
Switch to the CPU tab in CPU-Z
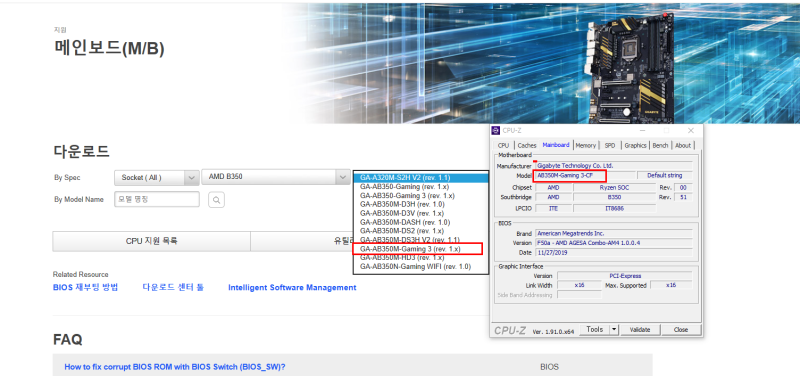503,145
